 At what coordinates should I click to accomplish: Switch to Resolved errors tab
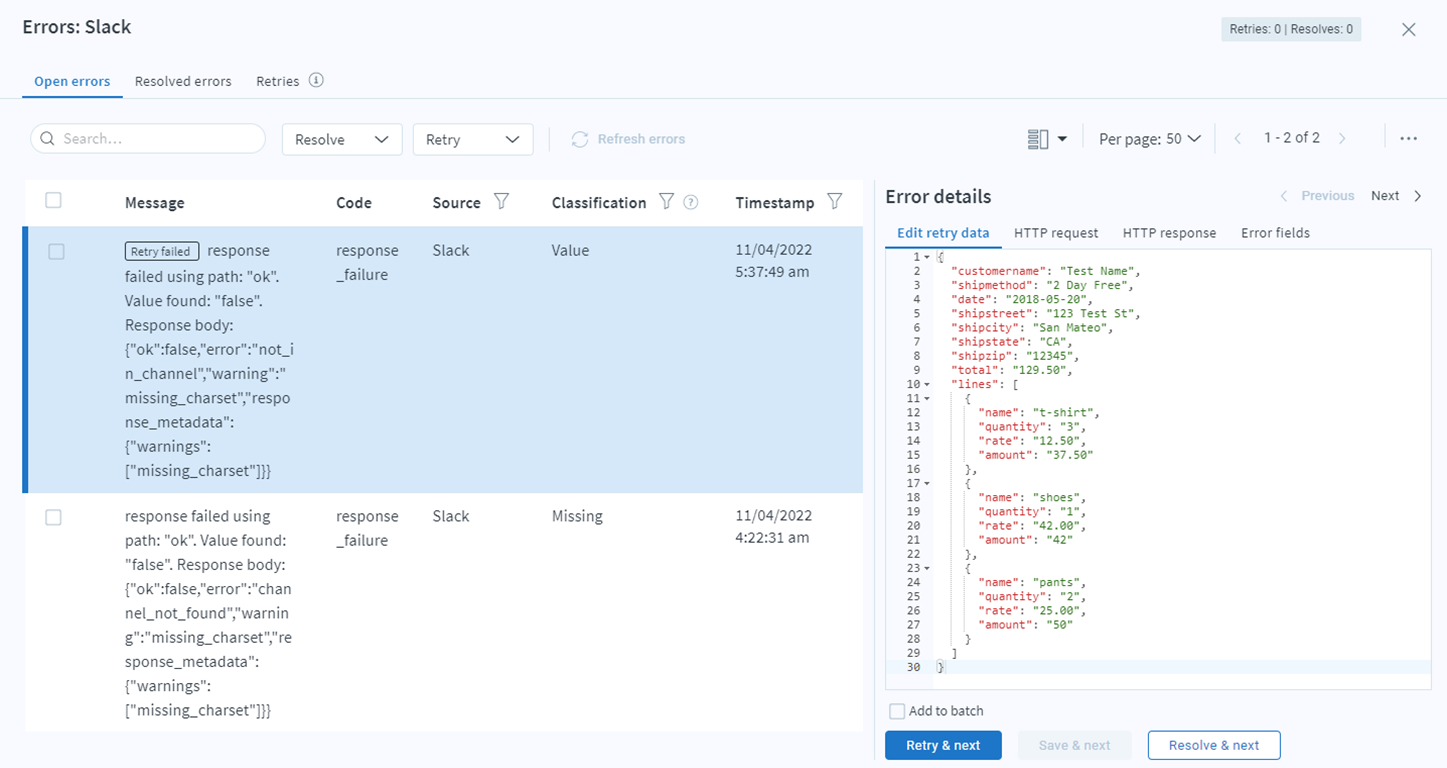pos(183,81)
